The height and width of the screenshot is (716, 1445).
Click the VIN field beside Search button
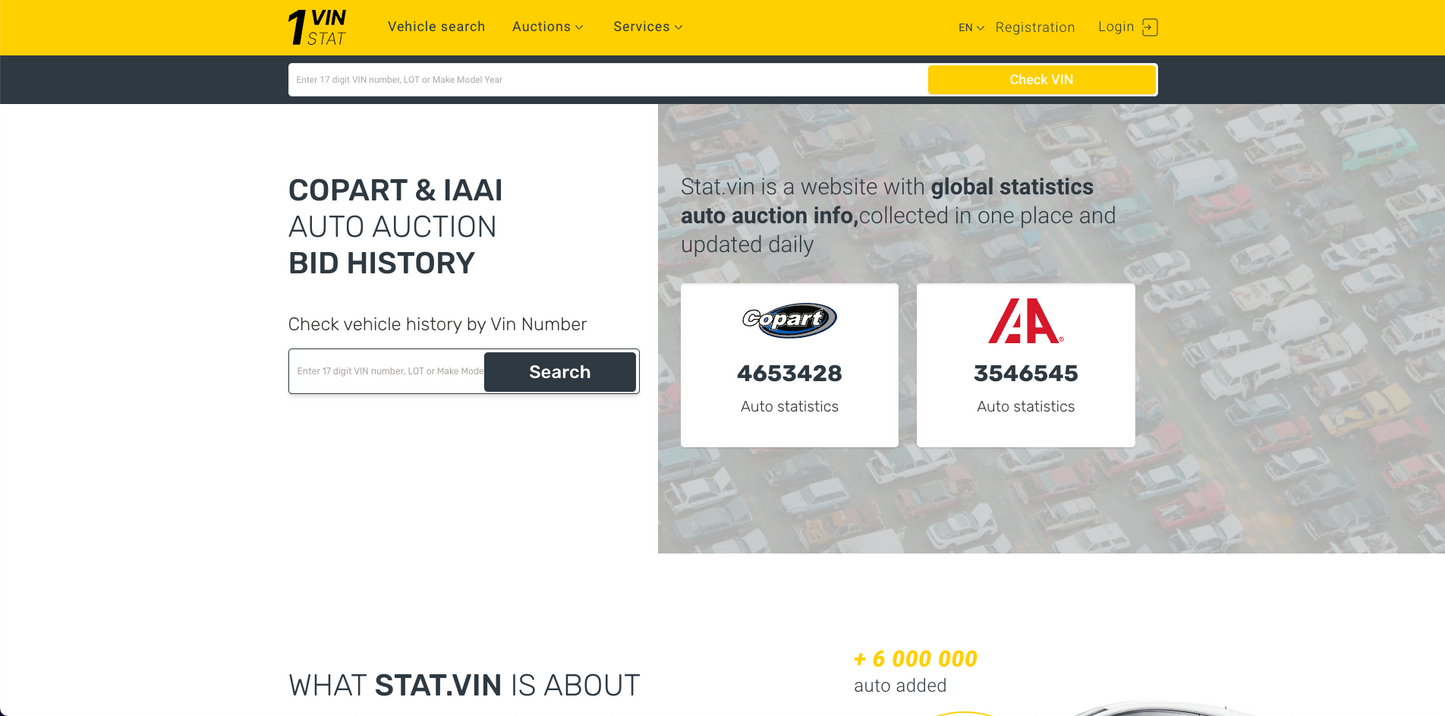tap(388, 371)
